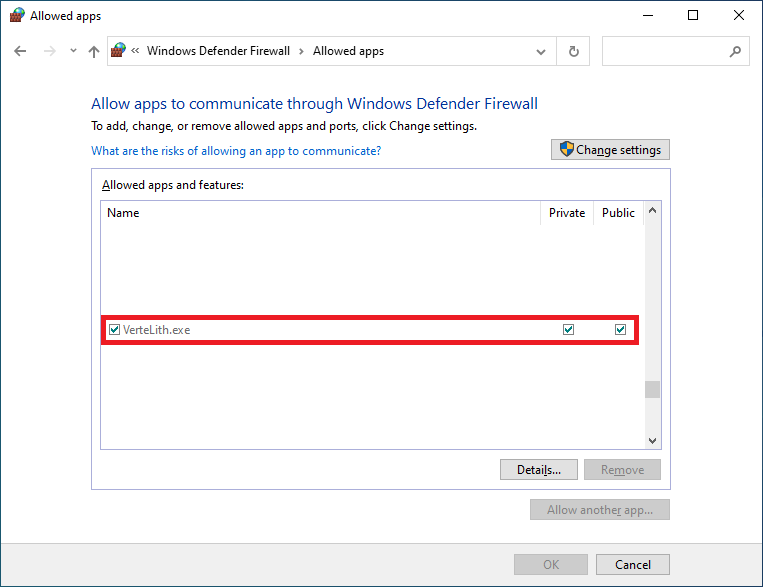Image resolution: width=763 pixels, height=587 pixels.
Task: Cancel the Allowed apps dialog
Action: pos(633,565)
